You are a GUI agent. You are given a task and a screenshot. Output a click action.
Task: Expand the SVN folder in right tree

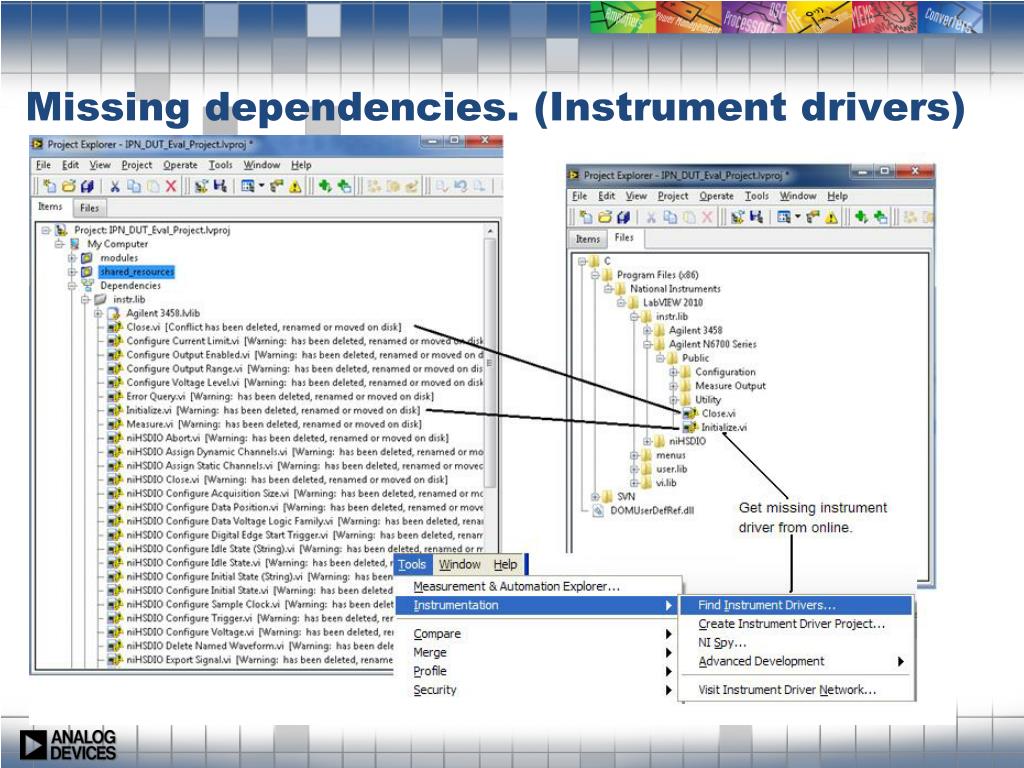click(x=595, y=497)
